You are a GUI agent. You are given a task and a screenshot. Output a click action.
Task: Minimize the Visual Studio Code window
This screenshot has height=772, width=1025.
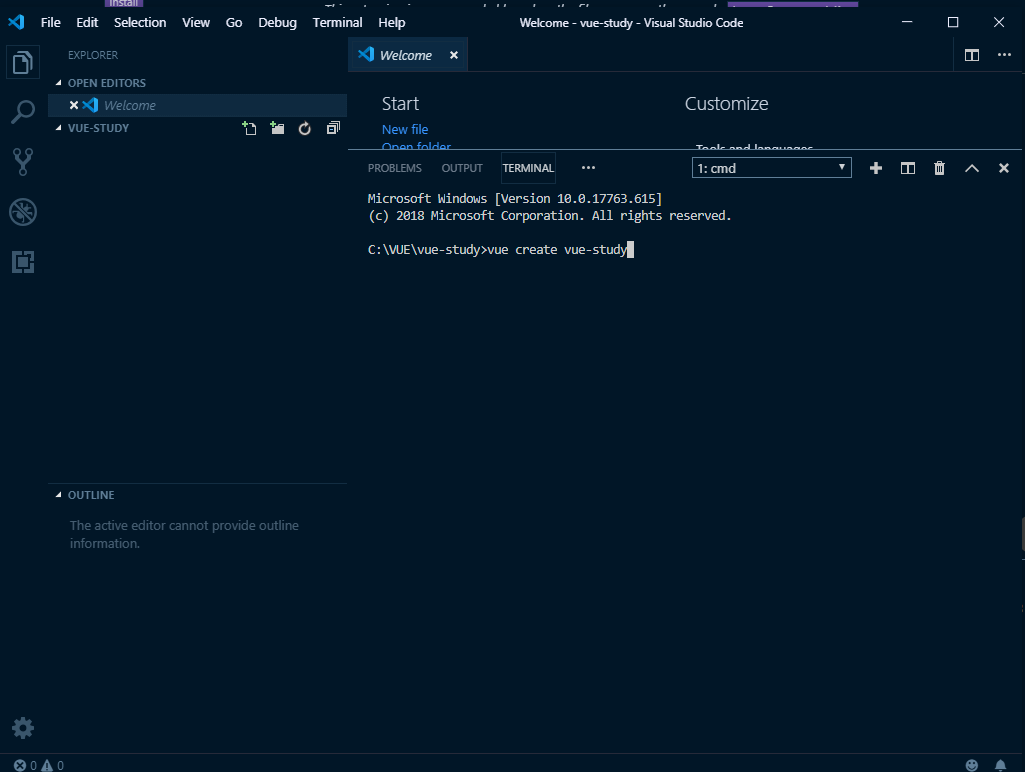[x=907, y=22]
